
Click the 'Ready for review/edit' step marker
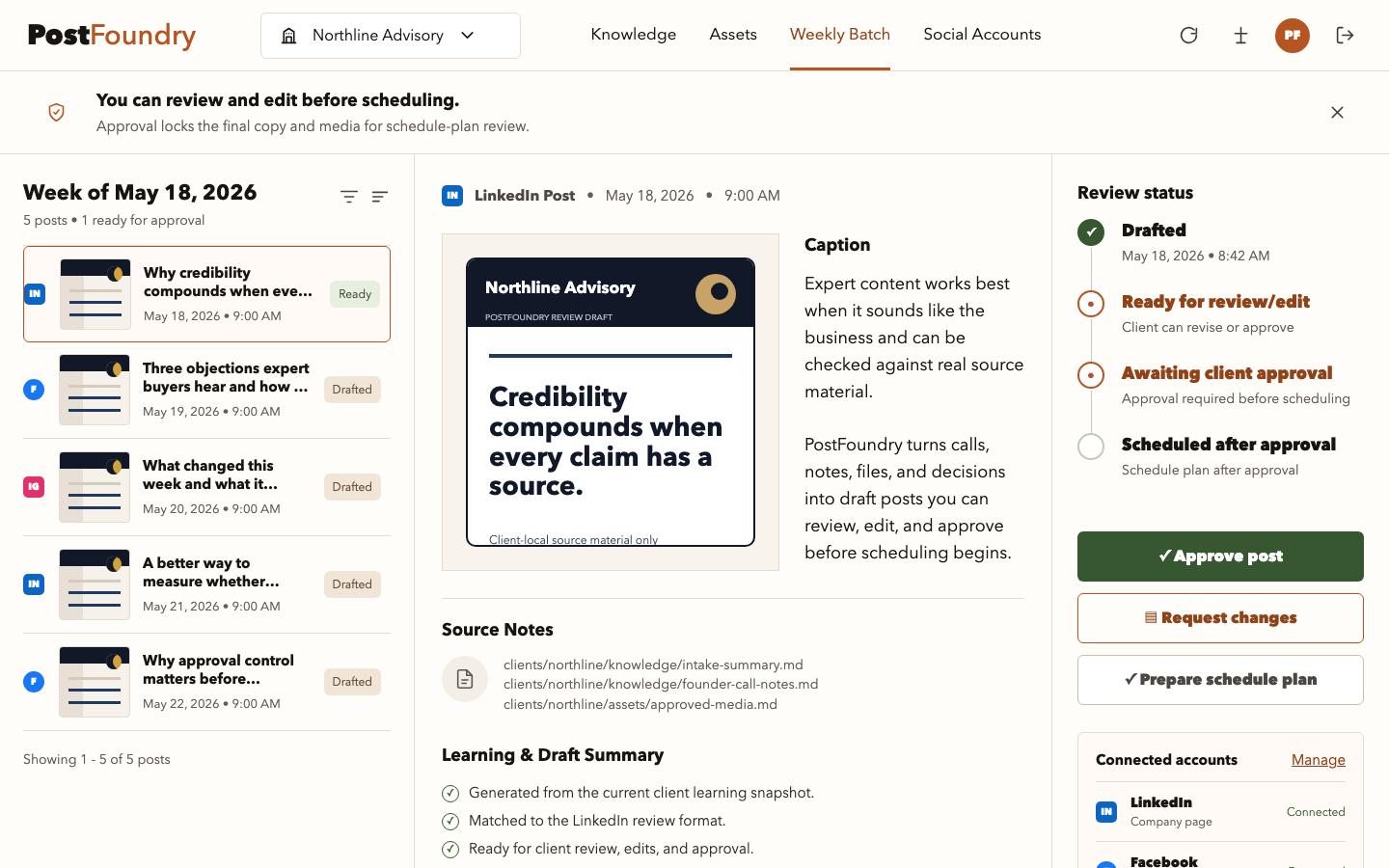[x=1091, y=304]
